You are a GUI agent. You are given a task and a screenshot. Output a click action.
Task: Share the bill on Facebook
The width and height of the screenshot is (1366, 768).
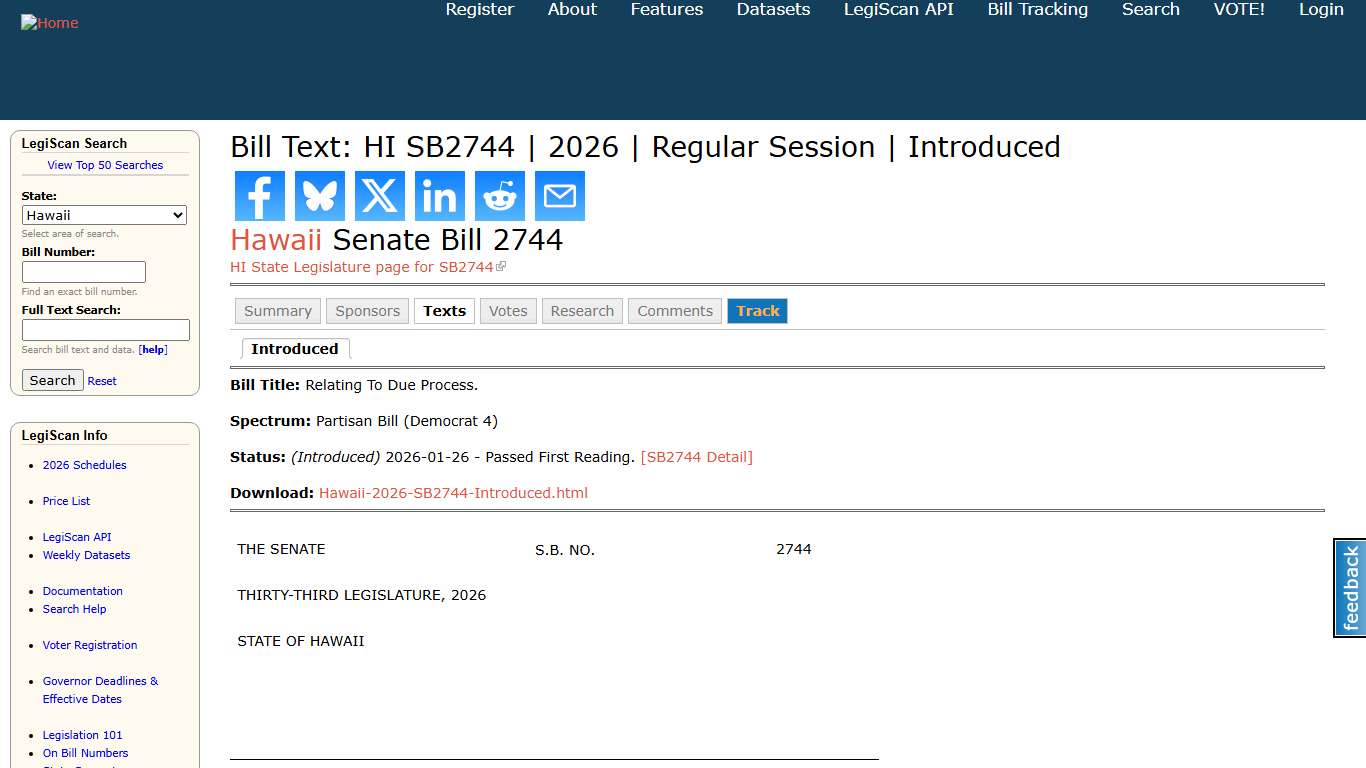pos(259,196)
